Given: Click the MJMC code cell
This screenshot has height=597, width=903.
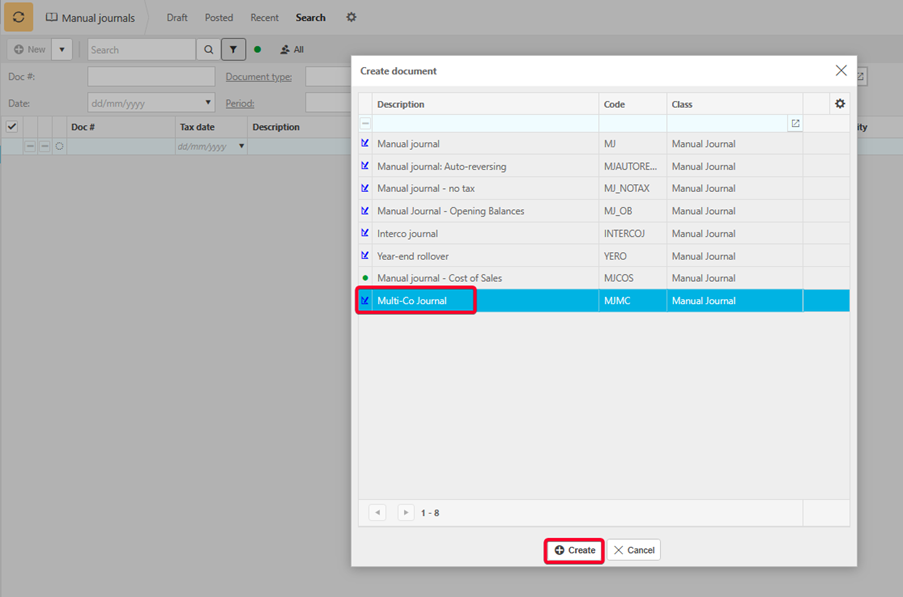Looking at the screenshot, I should point(632,301).
